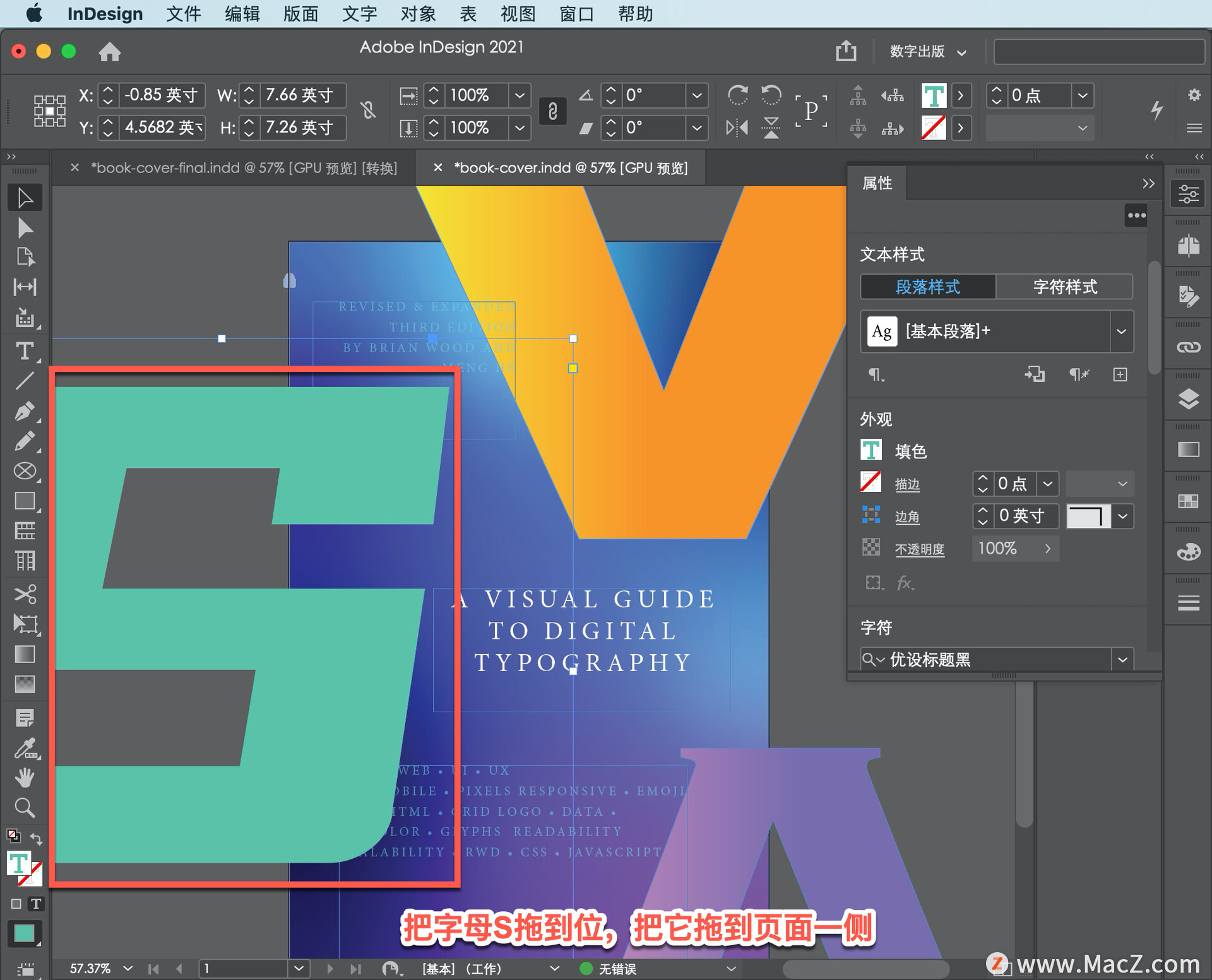Expand the paragraph style dropdown
This screenshot has height=980, width=1212.
click(x=1121, y=332)
